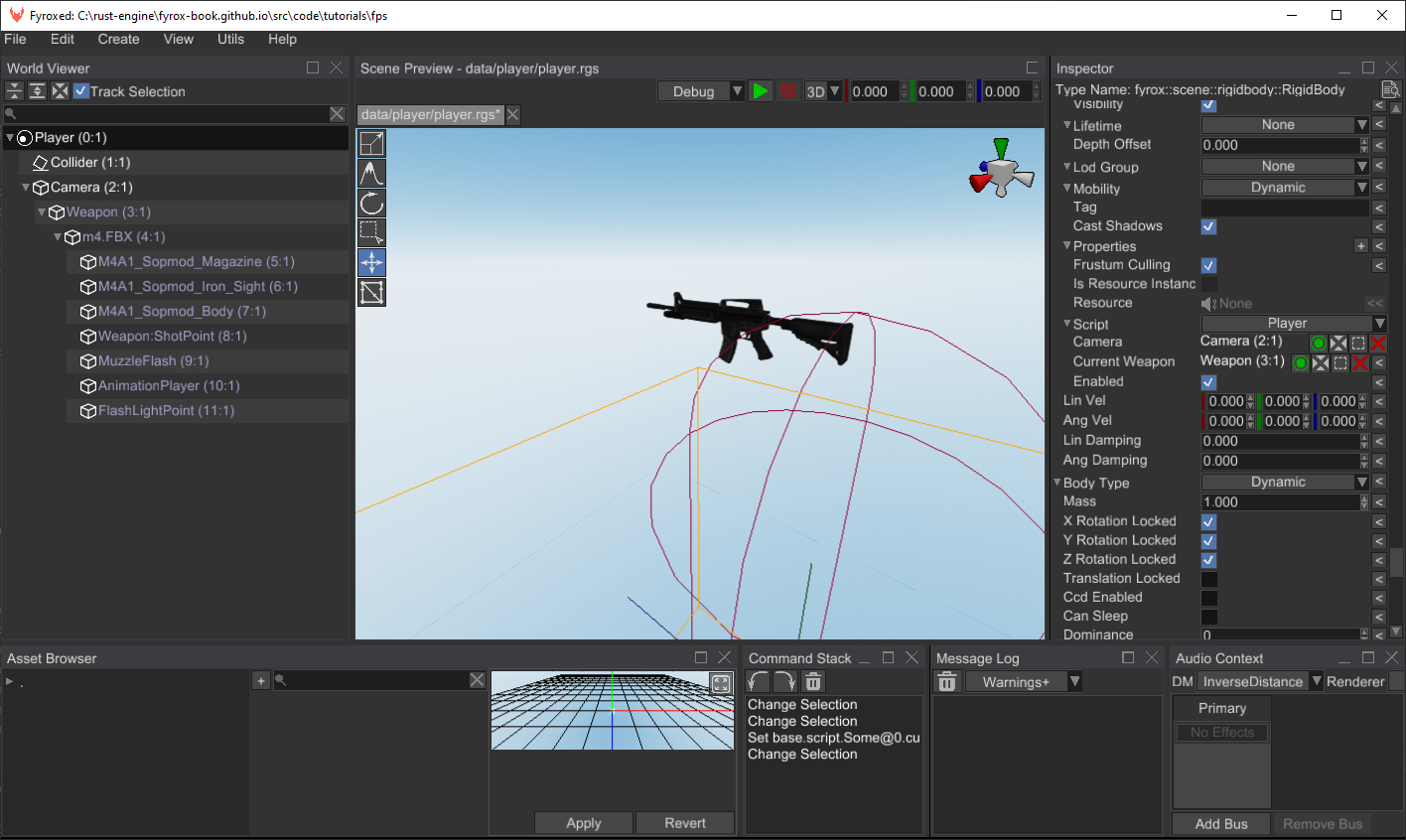This screenshot has width=1406, height=840.
Task: Select Current Weapon node via dashed square icon
Action: click(x=1340, y=363)
